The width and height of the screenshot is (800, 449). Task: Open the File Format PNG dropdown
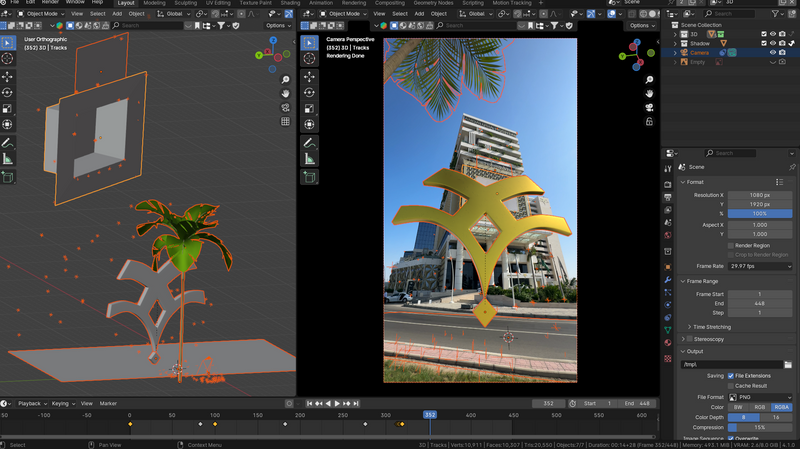click(x=760, y=397)
